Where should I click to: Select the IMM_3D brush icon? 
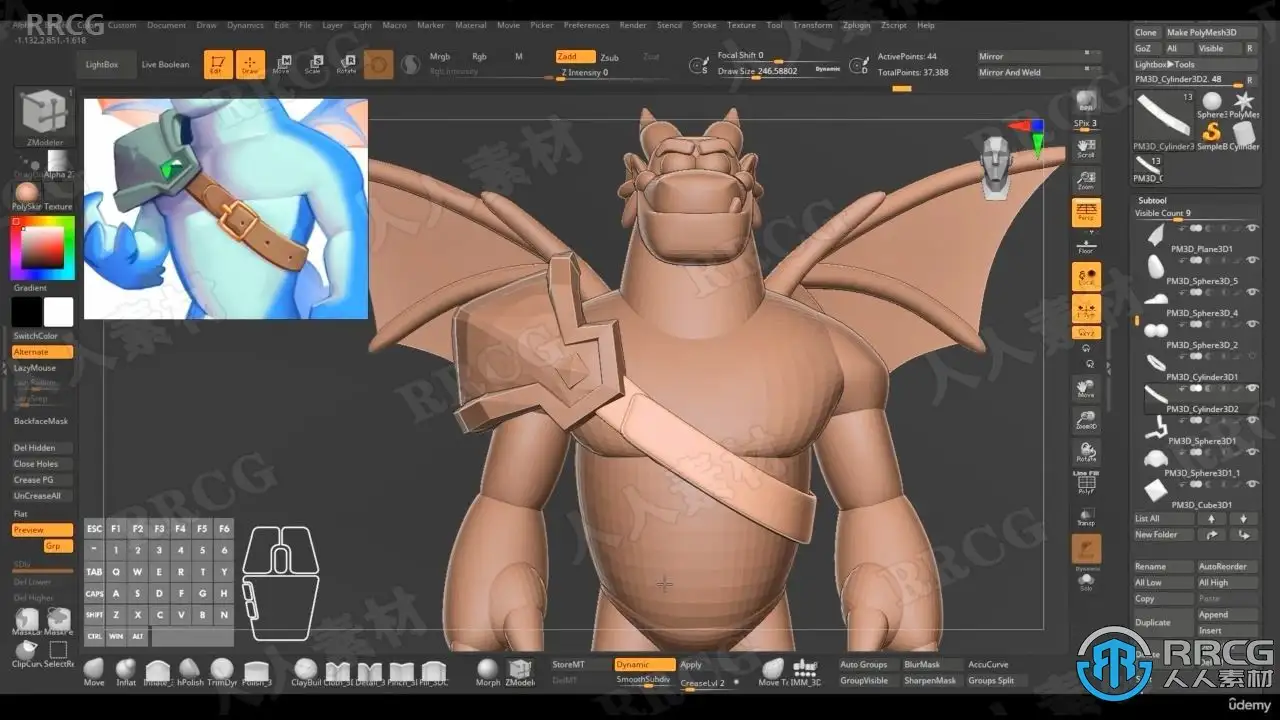pyautogui.click(x=805, y=671)
